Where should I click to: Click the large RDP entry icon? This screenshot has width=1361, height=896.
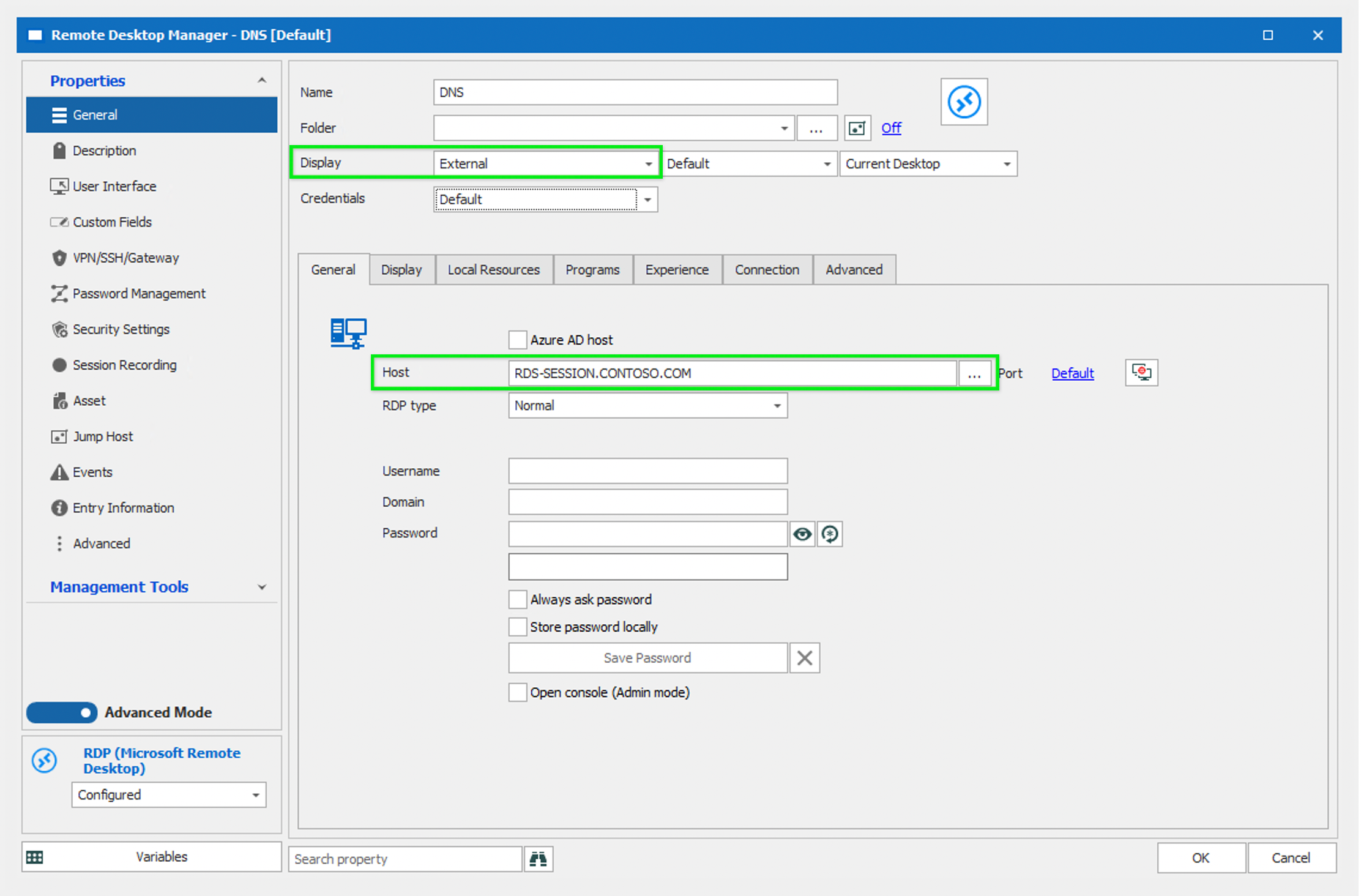(x=963, y=102)
